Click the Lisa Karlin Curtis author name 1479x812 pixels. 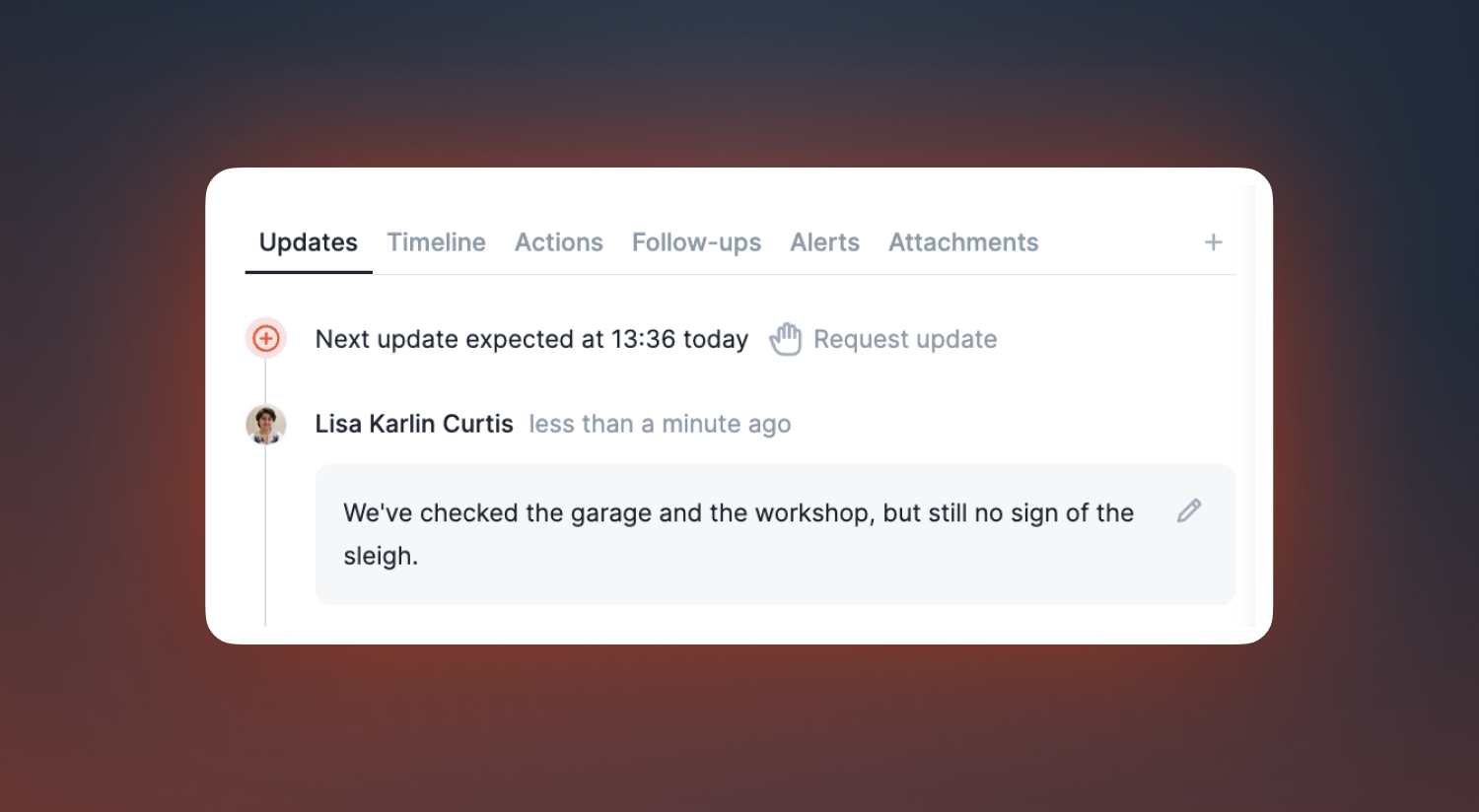click(x=414, y=424)
